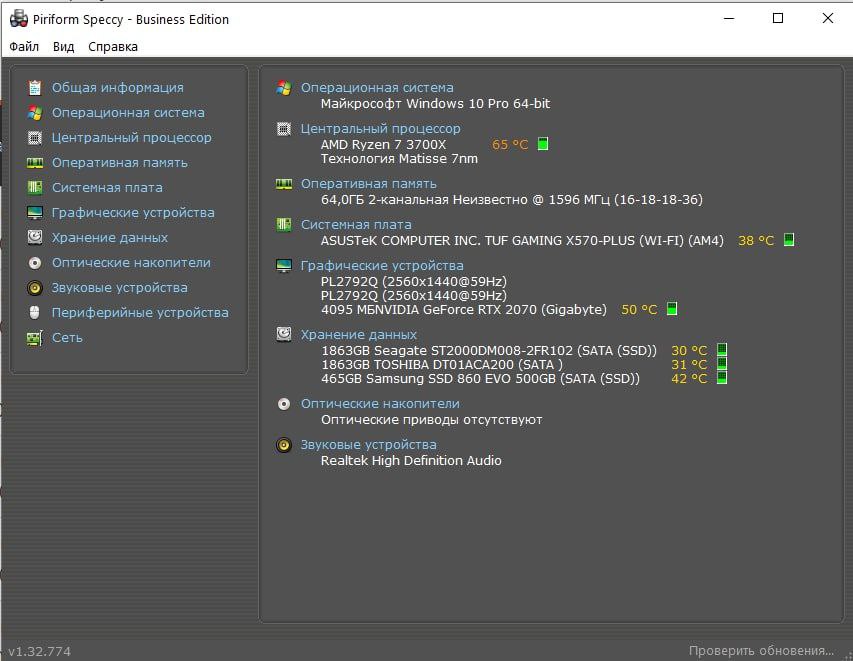Go to Системная плата in the sidebar
Image resolution: width=853 pixels, height=661 pixels.
(x=107, y=188)
